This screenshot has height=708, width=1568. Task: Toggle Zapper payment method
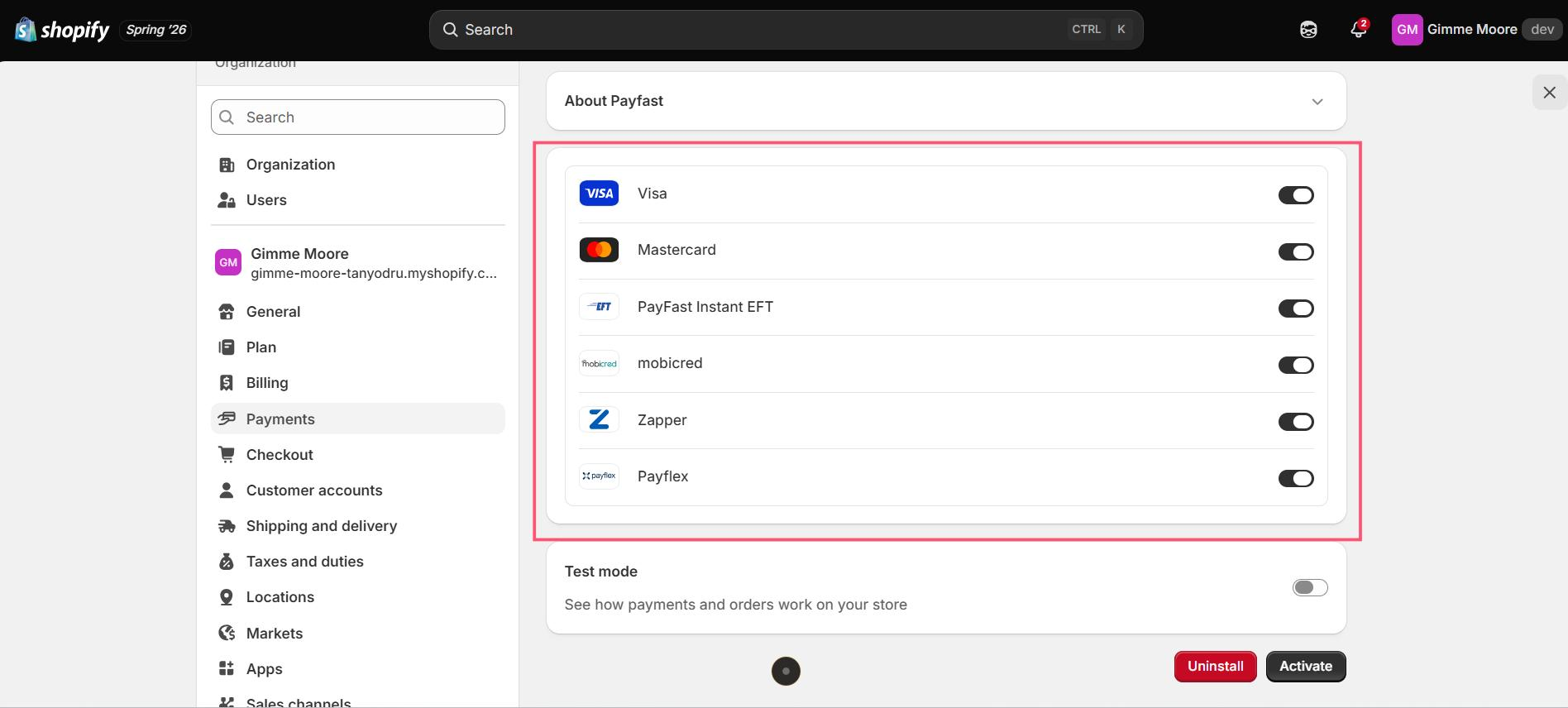click(x=1296, y=422)
